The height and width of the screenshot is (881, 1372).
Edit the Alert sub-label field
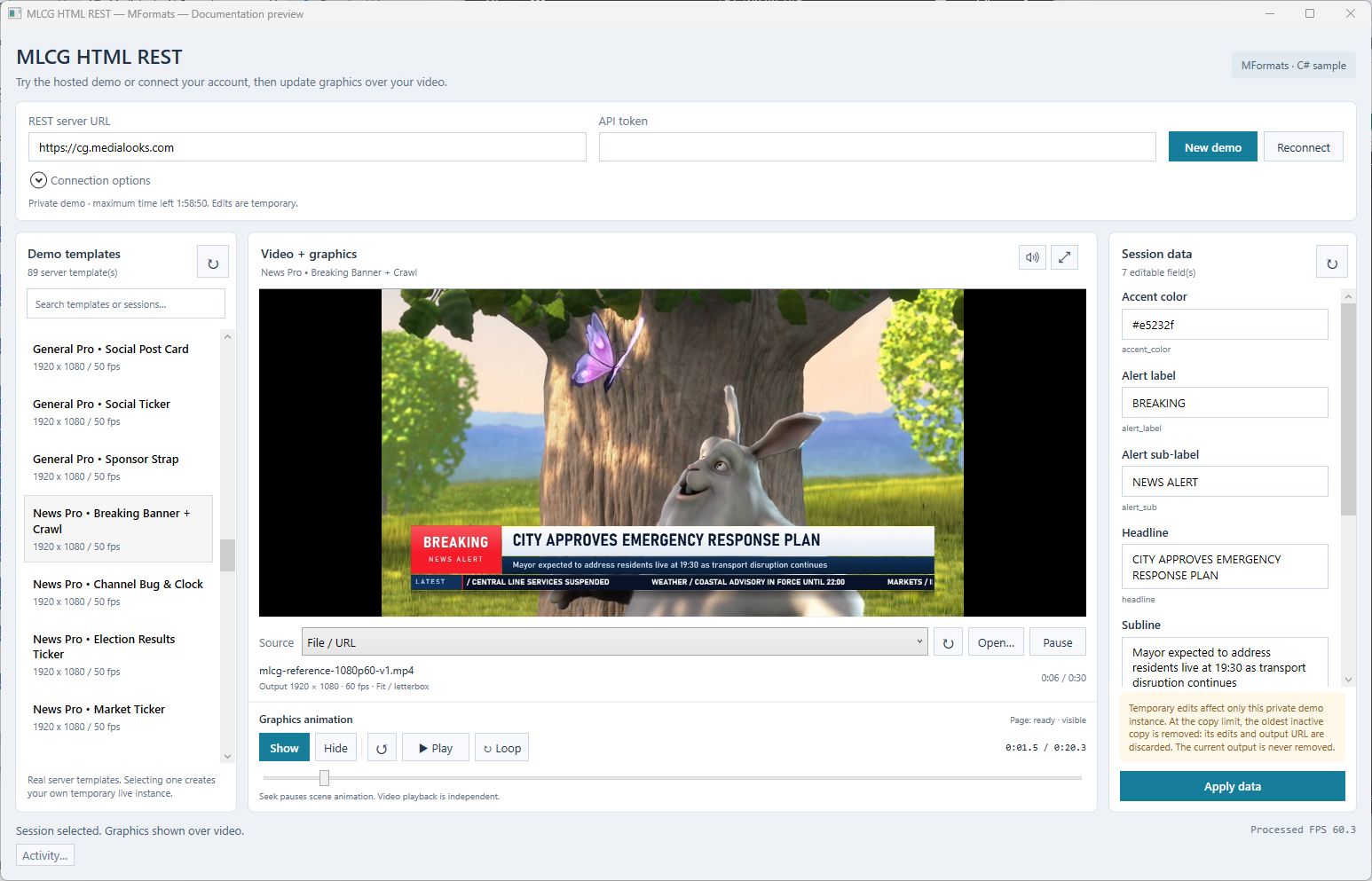pyautogui.click(x=1225, y=482)
